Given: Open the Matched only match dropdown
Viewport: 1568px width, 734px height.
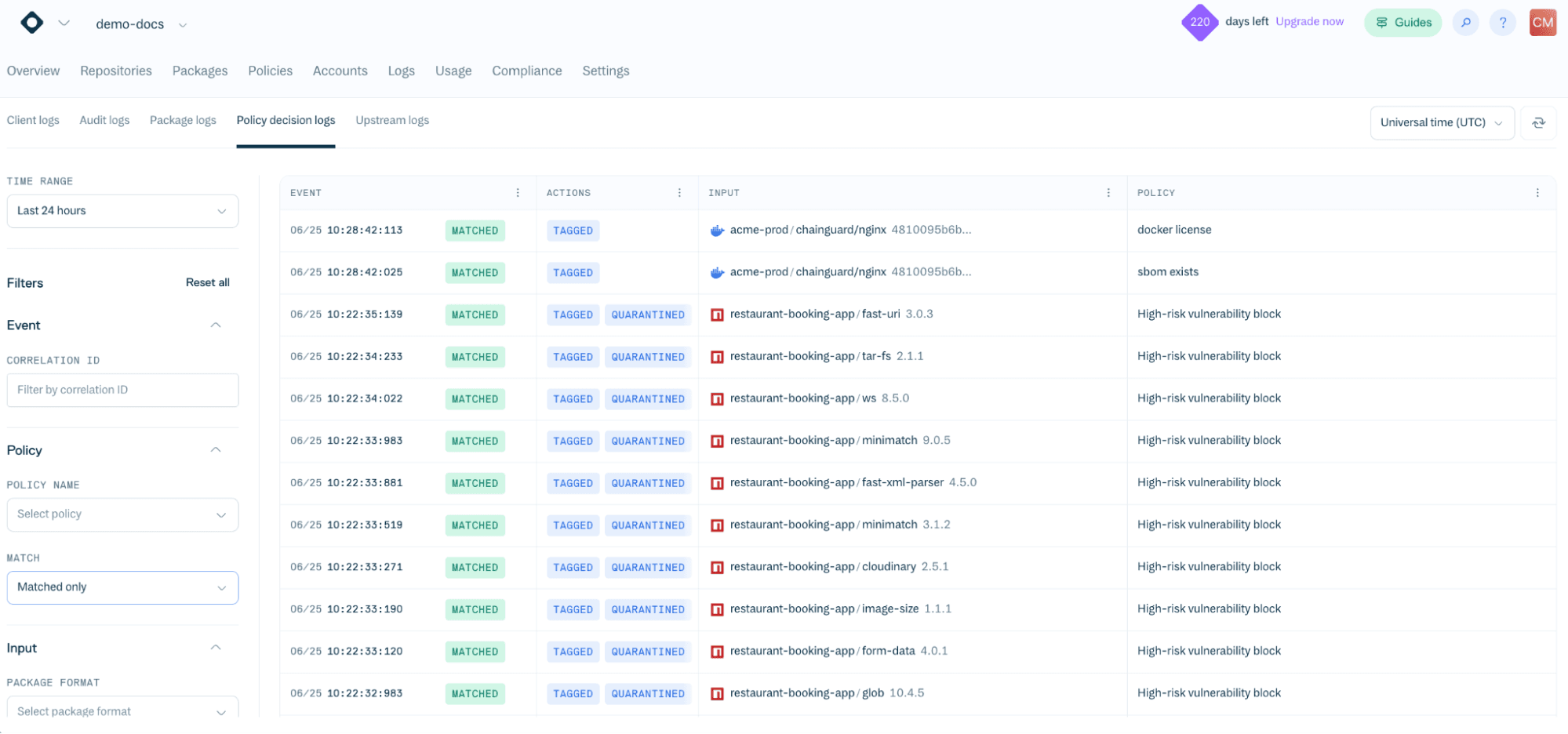Looking at the screenshot, I should [x=122, y=587].
